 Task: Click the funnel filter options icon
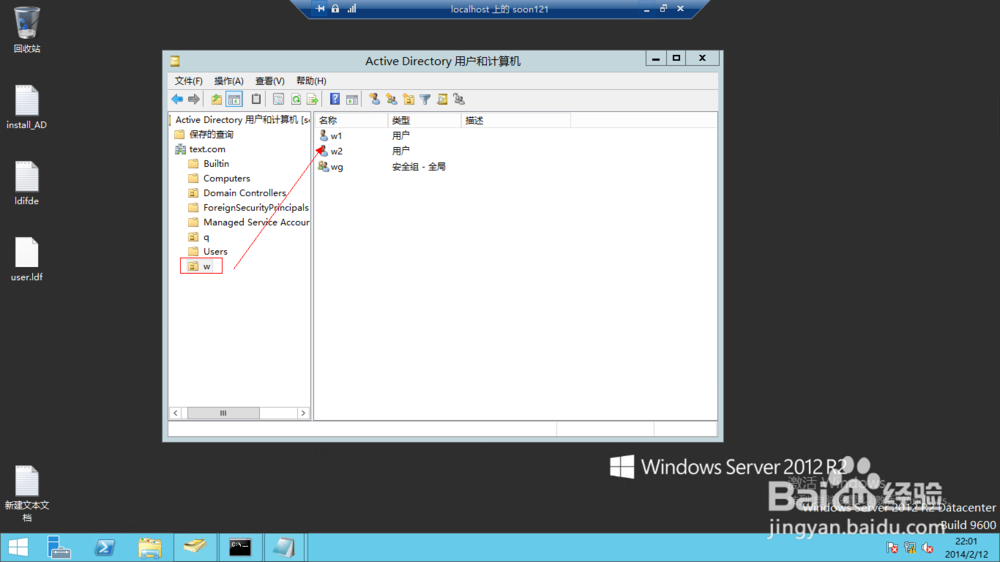(425, 100)
